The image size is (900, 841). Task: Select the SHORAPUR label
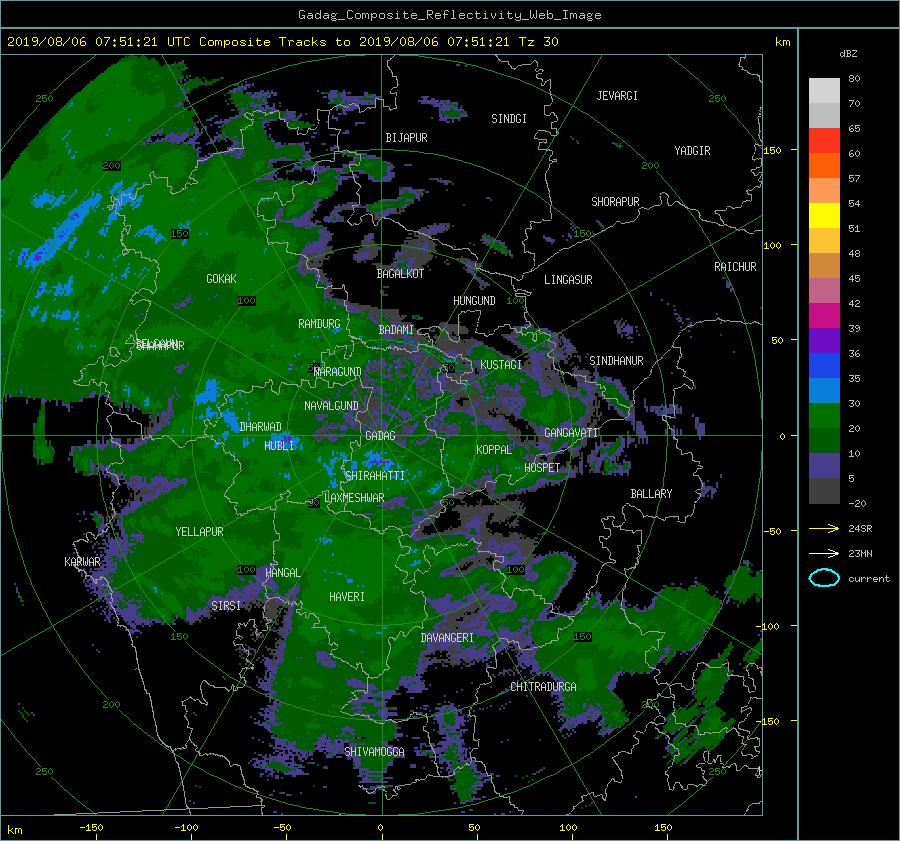pos(615,202)
